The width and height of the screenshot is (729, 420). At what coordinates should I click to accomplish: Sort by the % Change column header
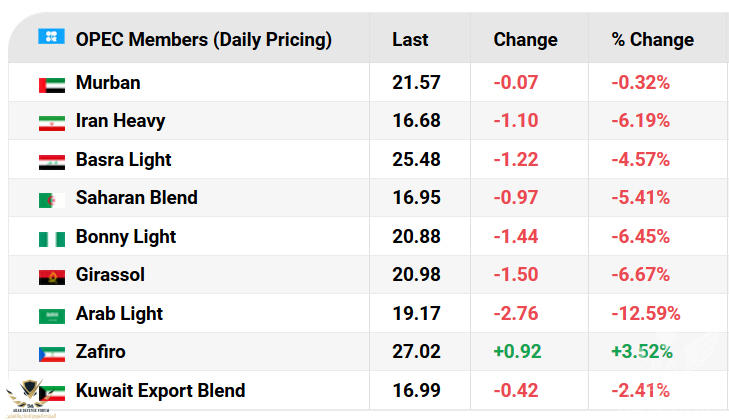click(652, 40)
